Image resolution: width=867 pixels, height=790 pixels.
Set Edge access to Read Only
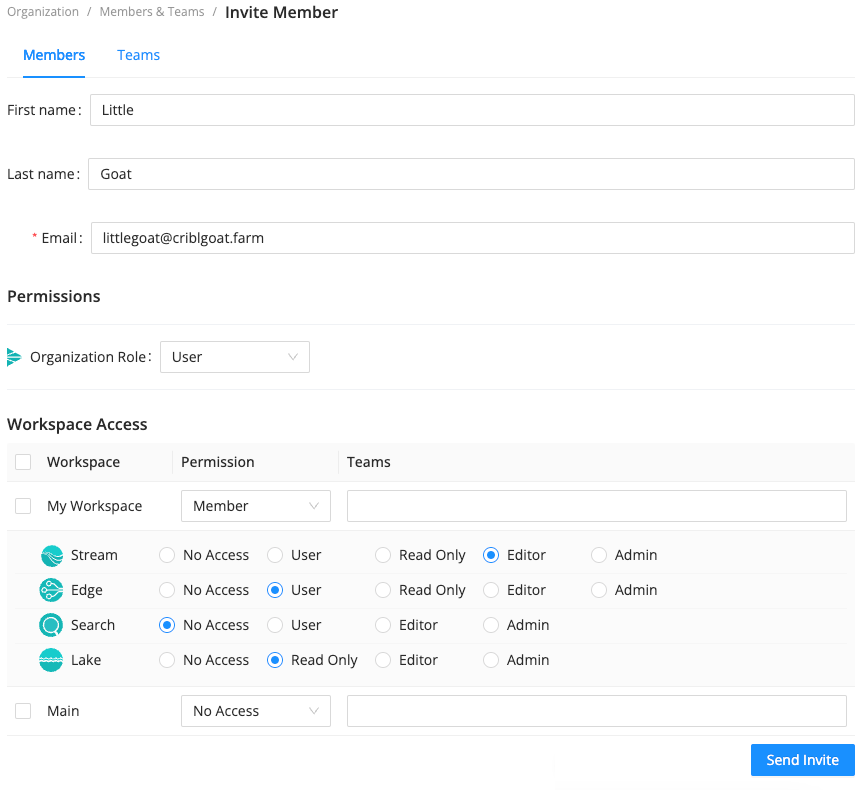coord(383,590)
